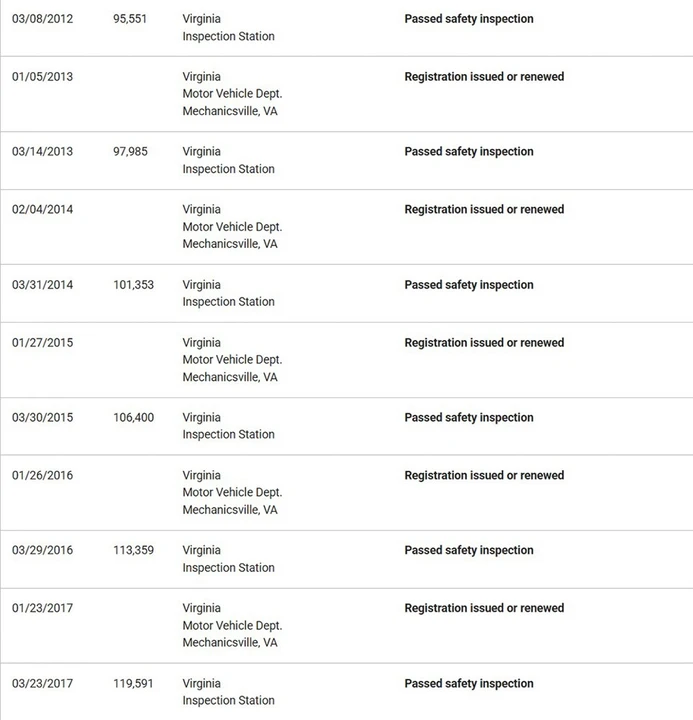The image size is (693, 720).
Task: Select the 03/23/2017 date entry
Action: 42,683
